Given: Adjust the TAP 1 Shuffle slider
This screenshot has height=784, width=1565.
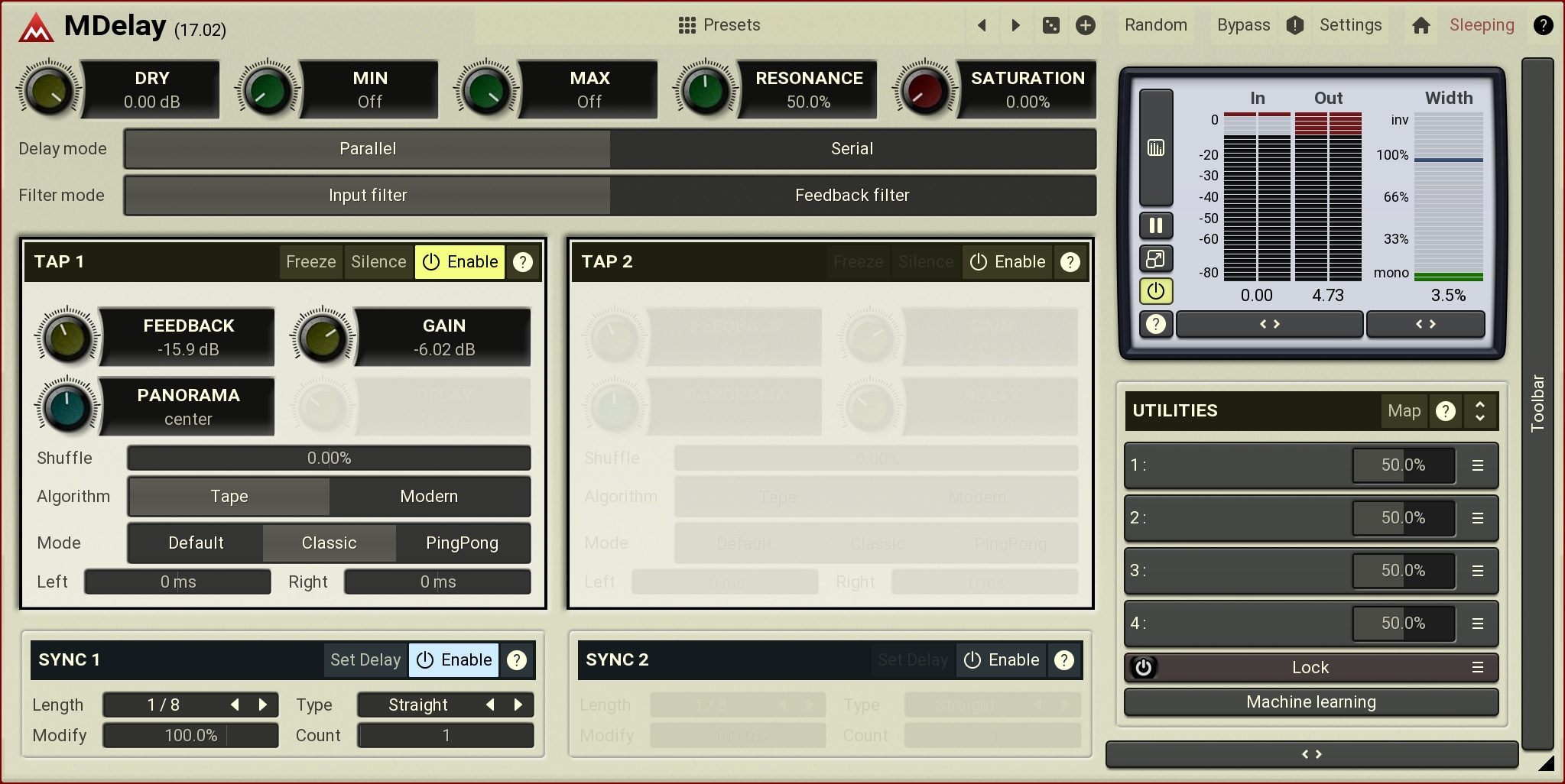Looking at the screenshot, I should tap(329, 458).
